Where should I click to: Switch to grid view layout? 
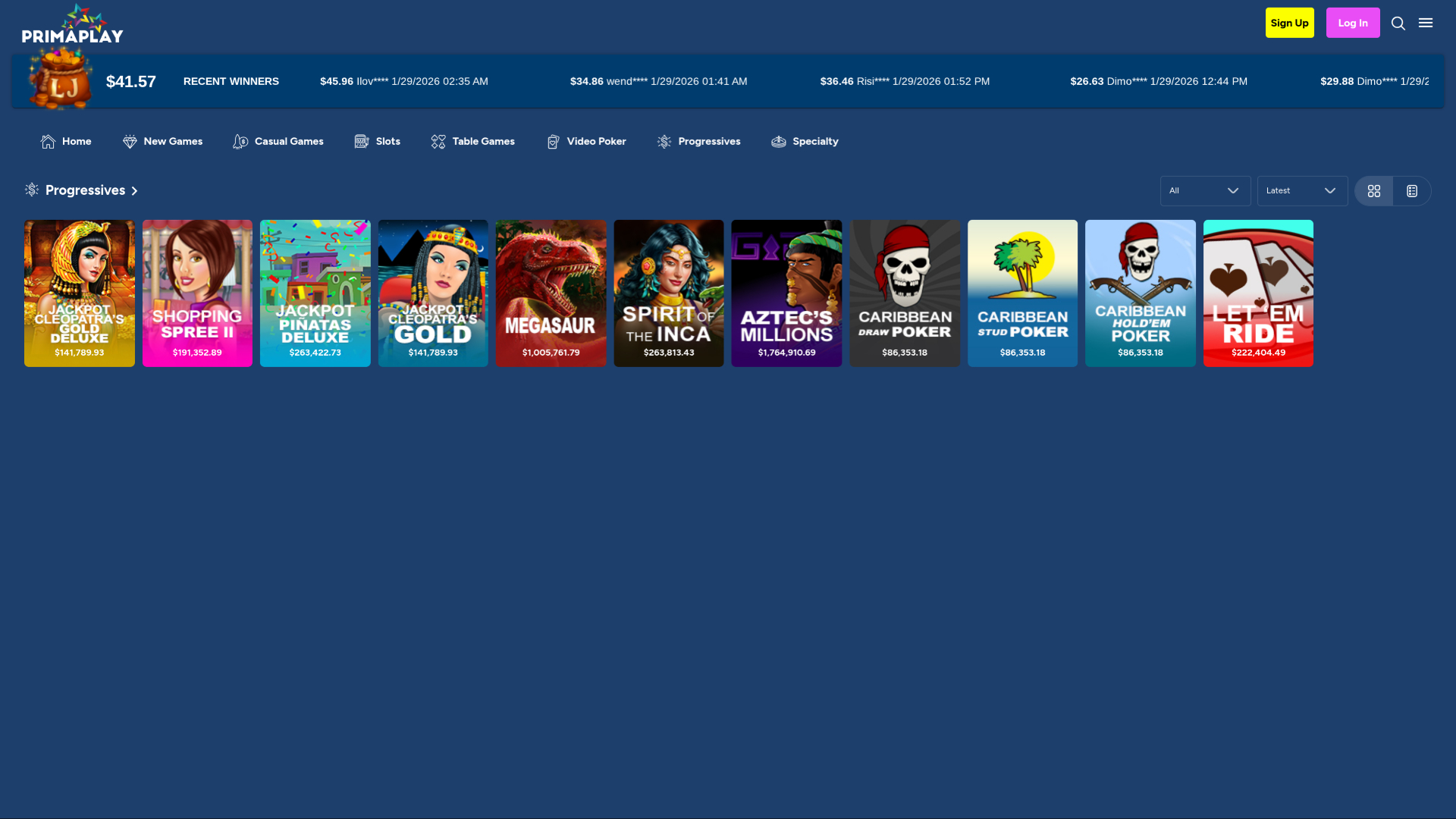pos(1374,190)
